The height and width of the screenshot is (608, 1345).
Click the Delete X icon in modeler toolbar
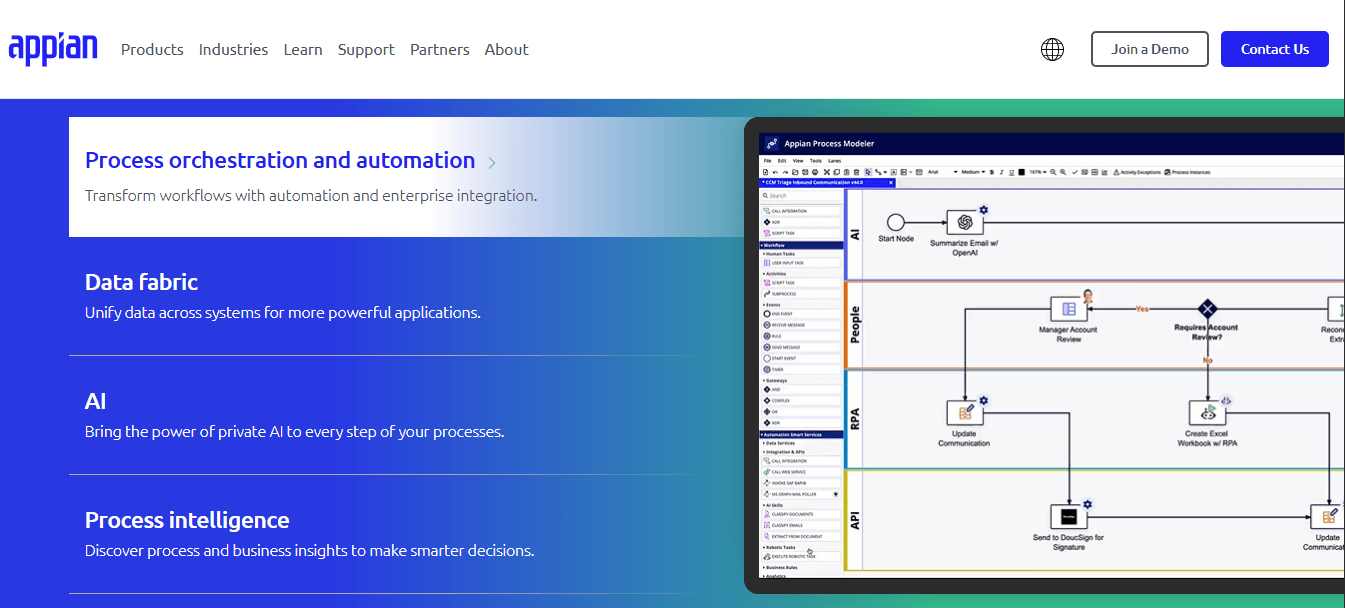[x=827, y=172]
